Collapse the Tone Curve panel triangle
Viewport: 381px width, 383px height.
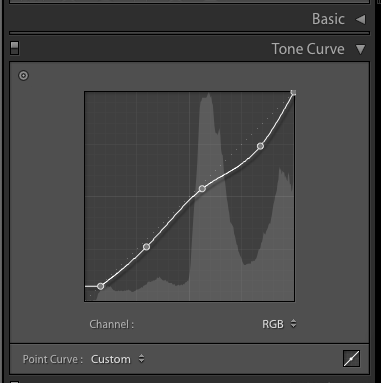pyautogui.click(x=360, y=49)
